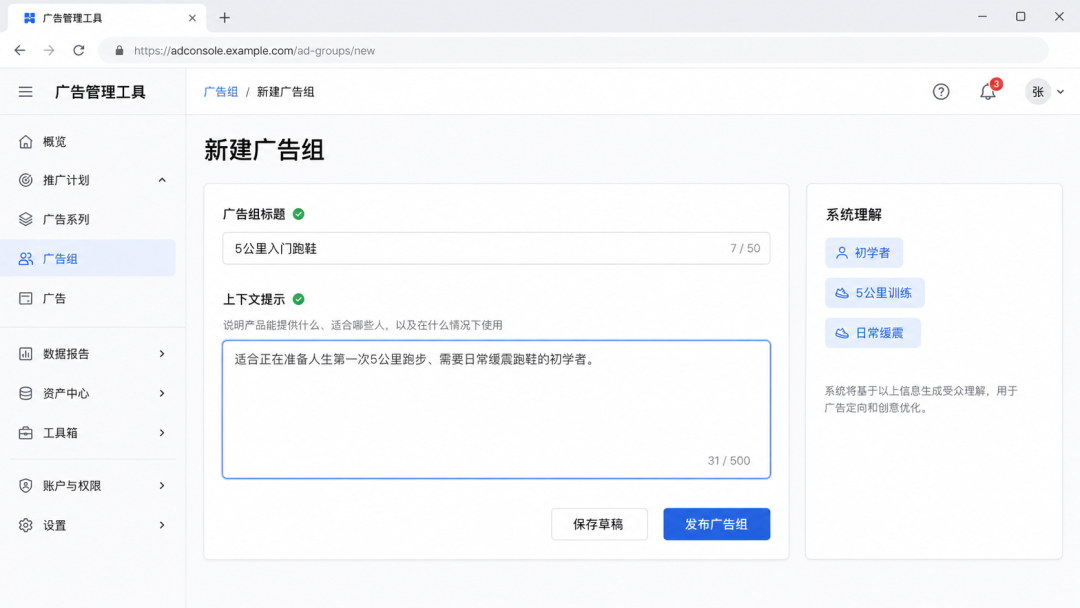Viewport: 1080px width, 608px height.
Task: Click the 7 / 50 character counter
Action: (745, 249)
